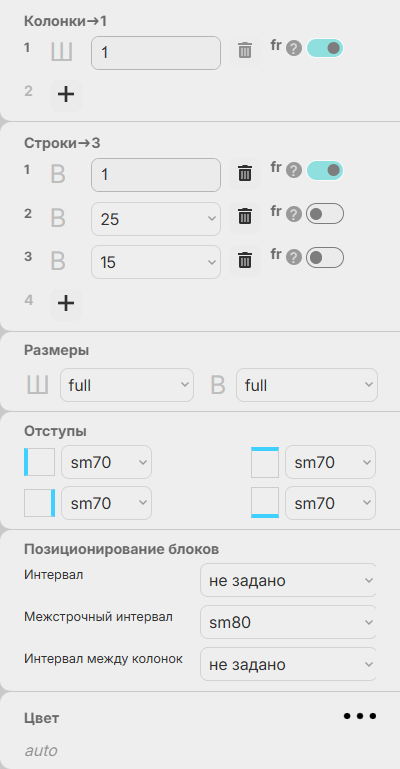Open the Интервал между колонок dropdown

[288, 664]
